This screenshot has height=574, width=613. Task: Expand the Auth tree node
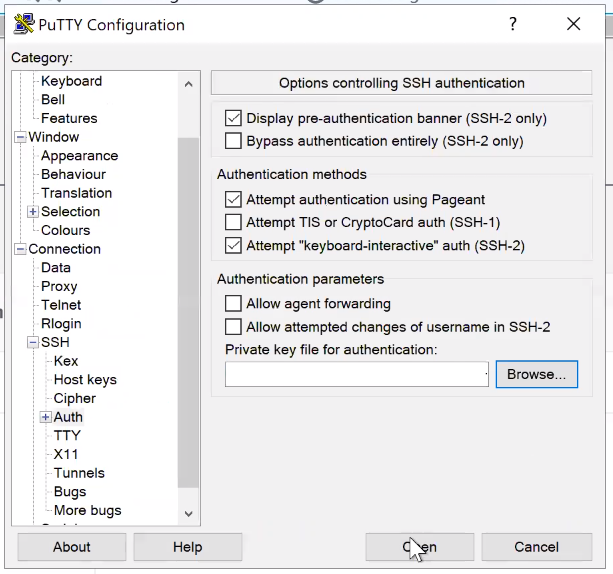coord(45,417)
